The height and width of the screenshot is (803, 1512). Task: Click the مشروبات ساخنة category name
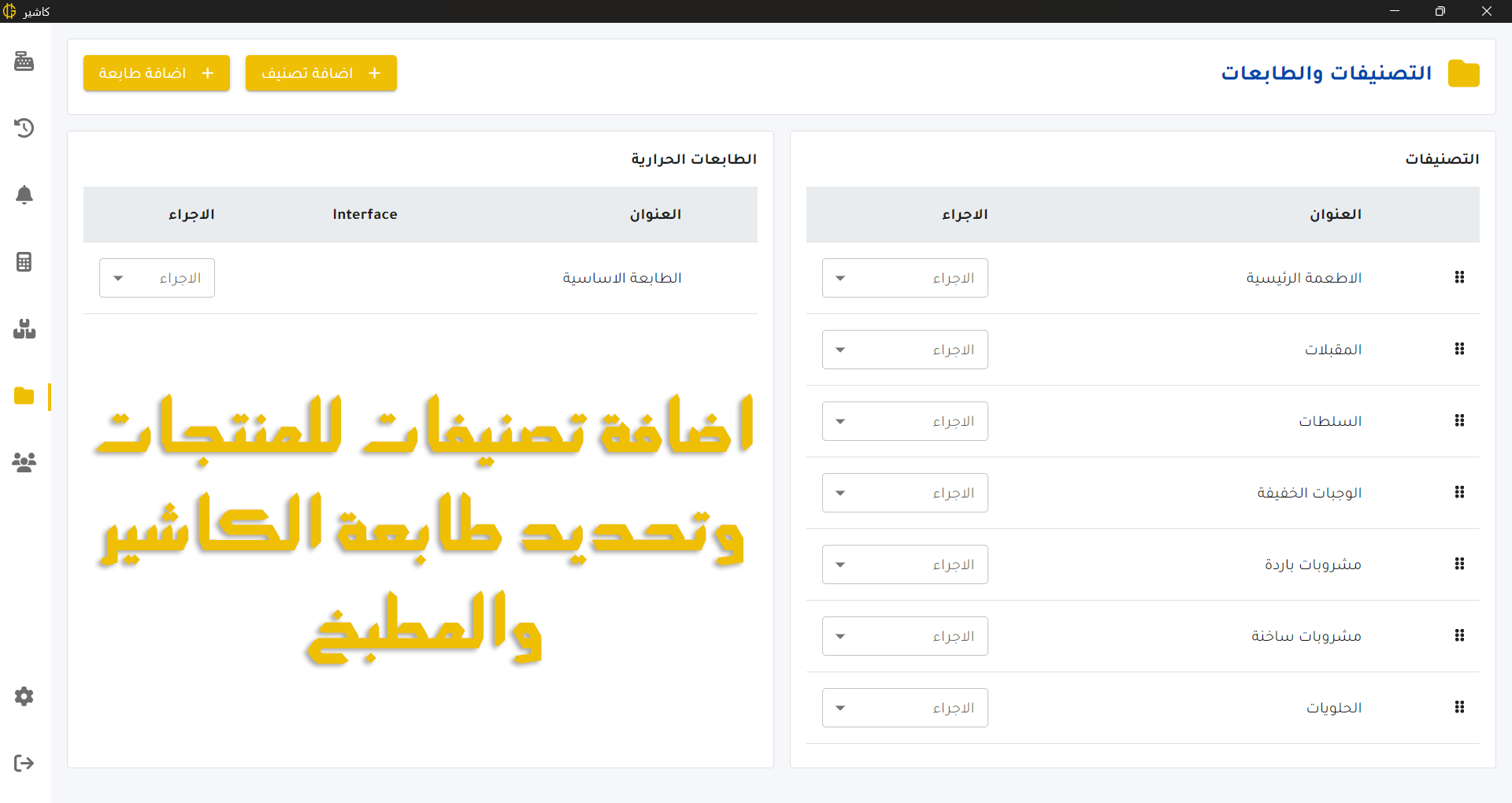[x=1306, y=636]
